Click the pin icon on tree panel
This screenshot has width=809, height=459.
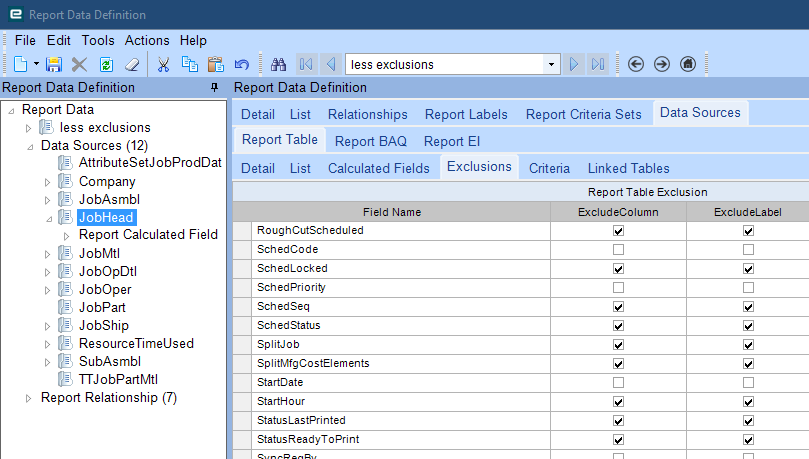[215, 88]
